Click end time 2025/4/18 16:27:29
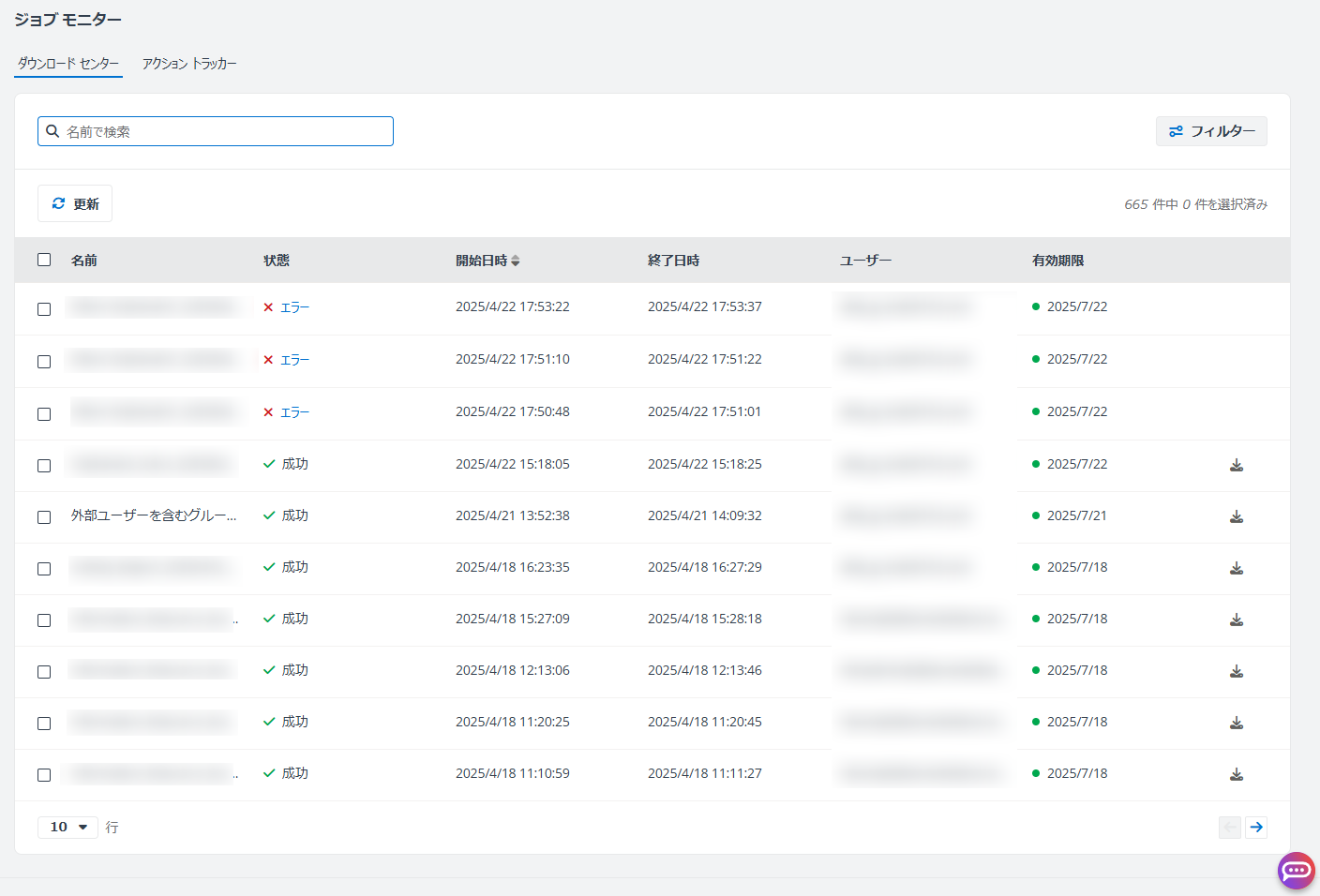 [705, 567]
